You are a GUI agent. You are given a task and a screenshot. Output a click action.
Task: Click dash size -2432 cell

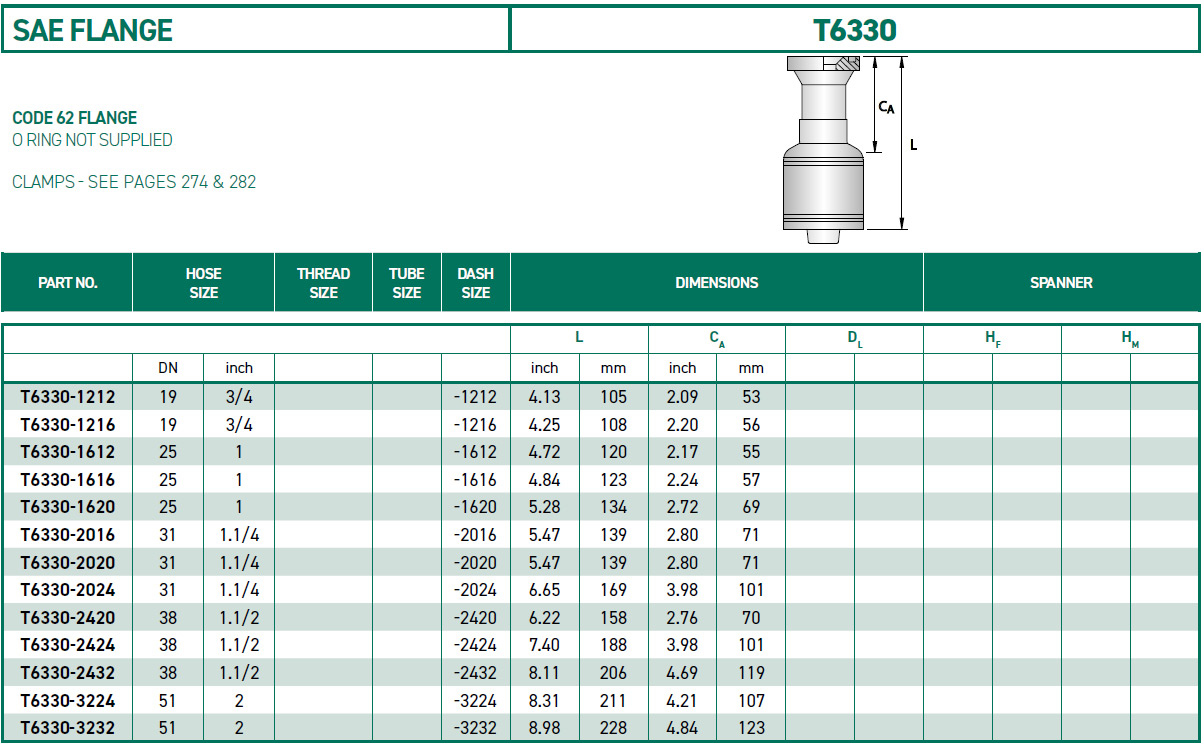pos(475,673)
